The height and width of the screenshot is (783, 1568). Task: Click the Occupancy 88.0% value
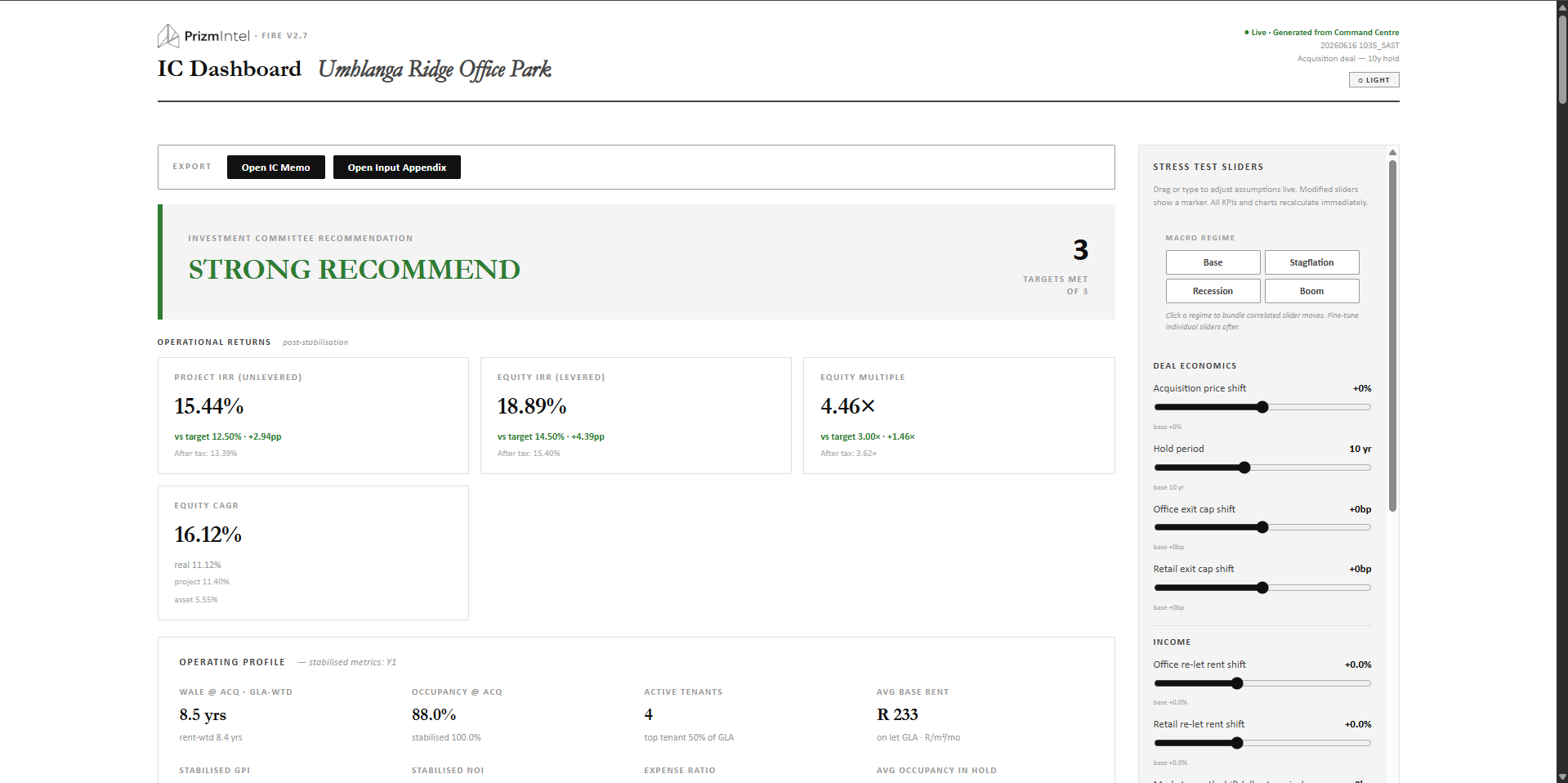click(434, 714)
